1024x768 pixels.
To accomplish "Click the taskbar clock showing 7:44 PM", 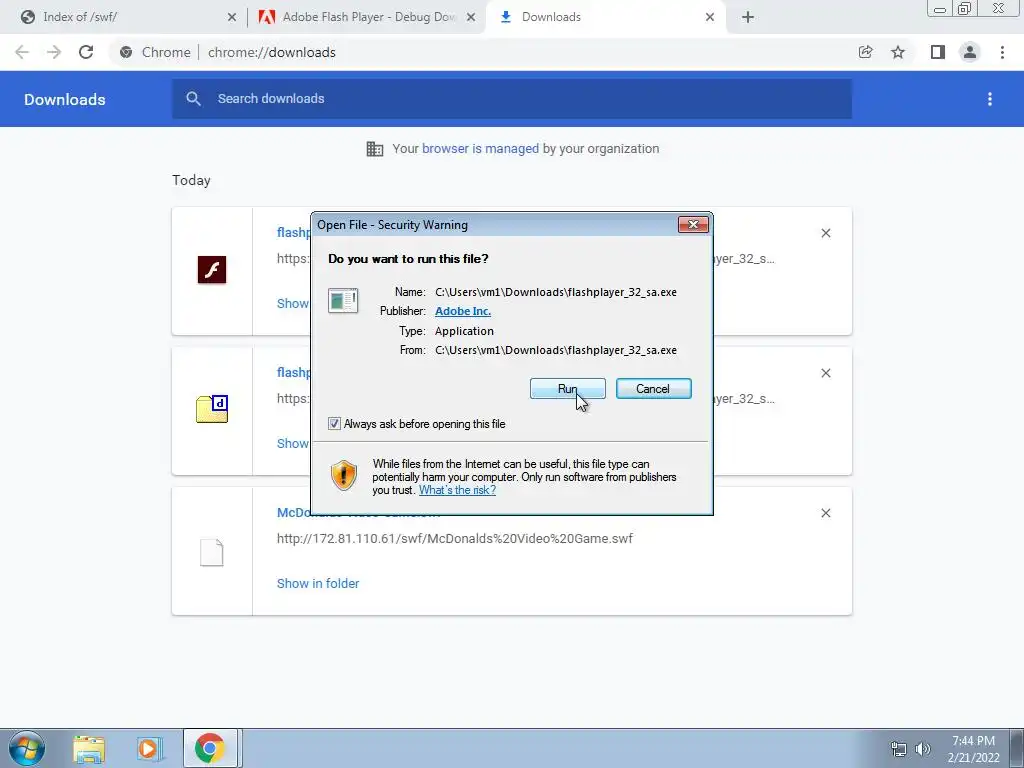I will point(974,749).
